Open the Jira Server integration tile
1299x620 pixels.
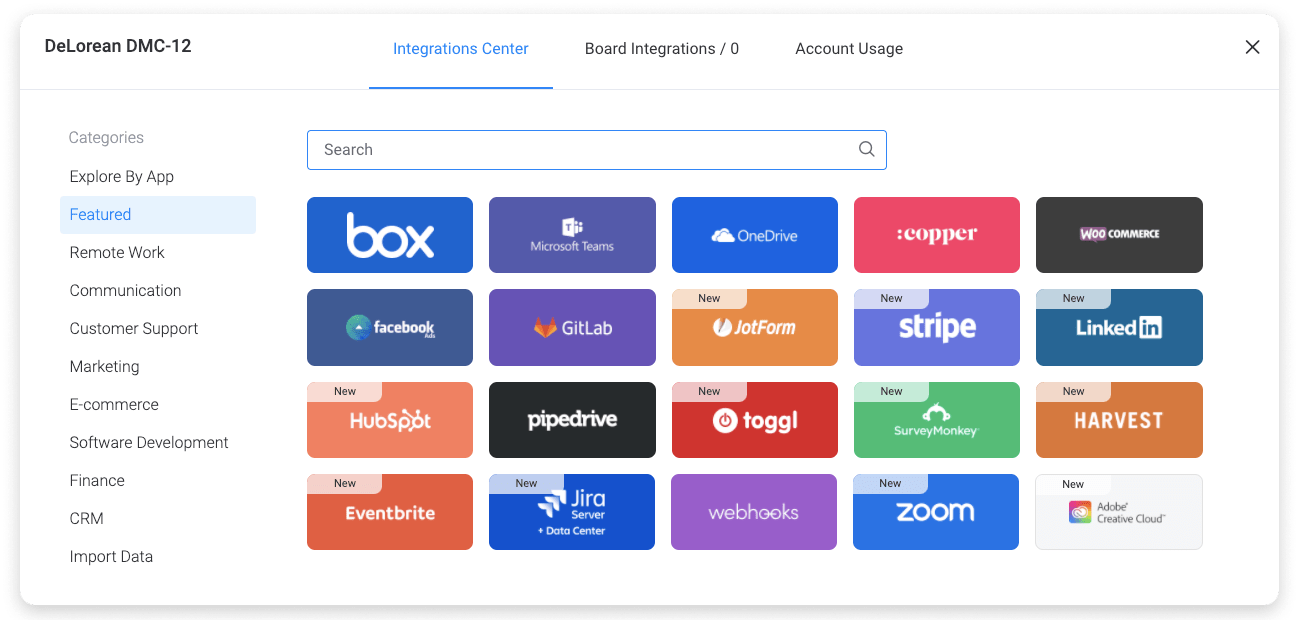pos(572,512)
